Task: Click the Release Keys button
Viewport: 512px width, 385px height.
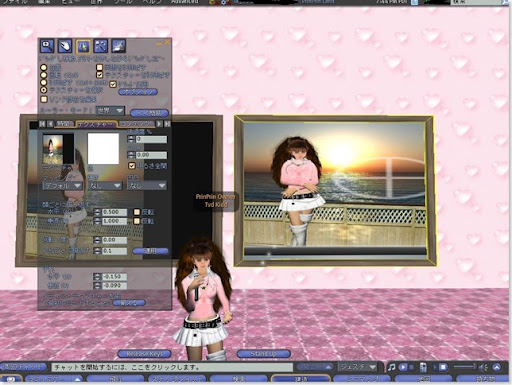Action: pyautogui.click(x=144, y=354)
